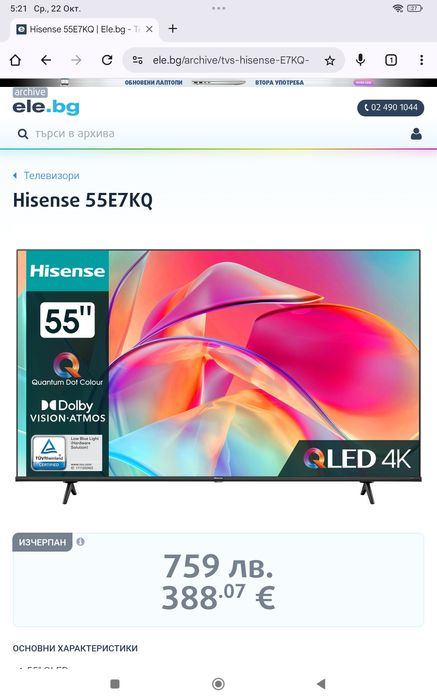Open a new tab with plus button

[x=173, y=29]
